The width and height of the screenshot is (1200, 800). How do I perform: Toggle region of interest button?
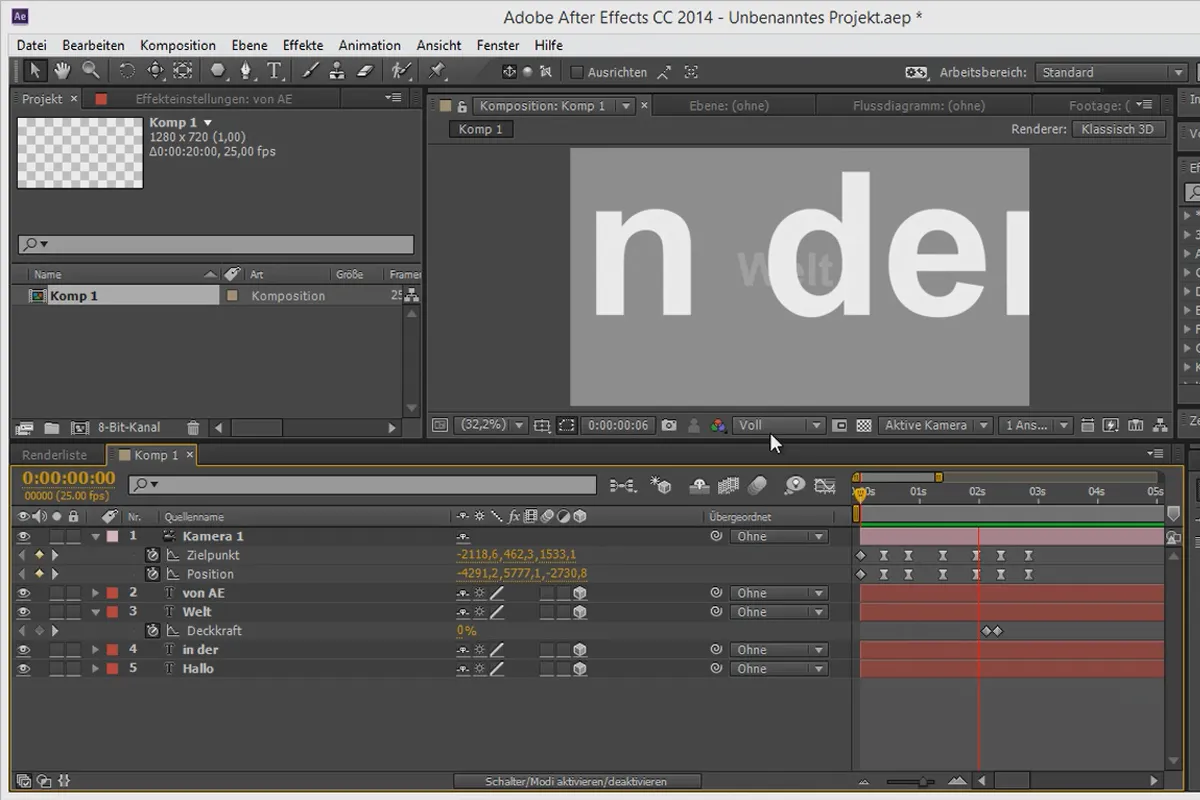567,425
